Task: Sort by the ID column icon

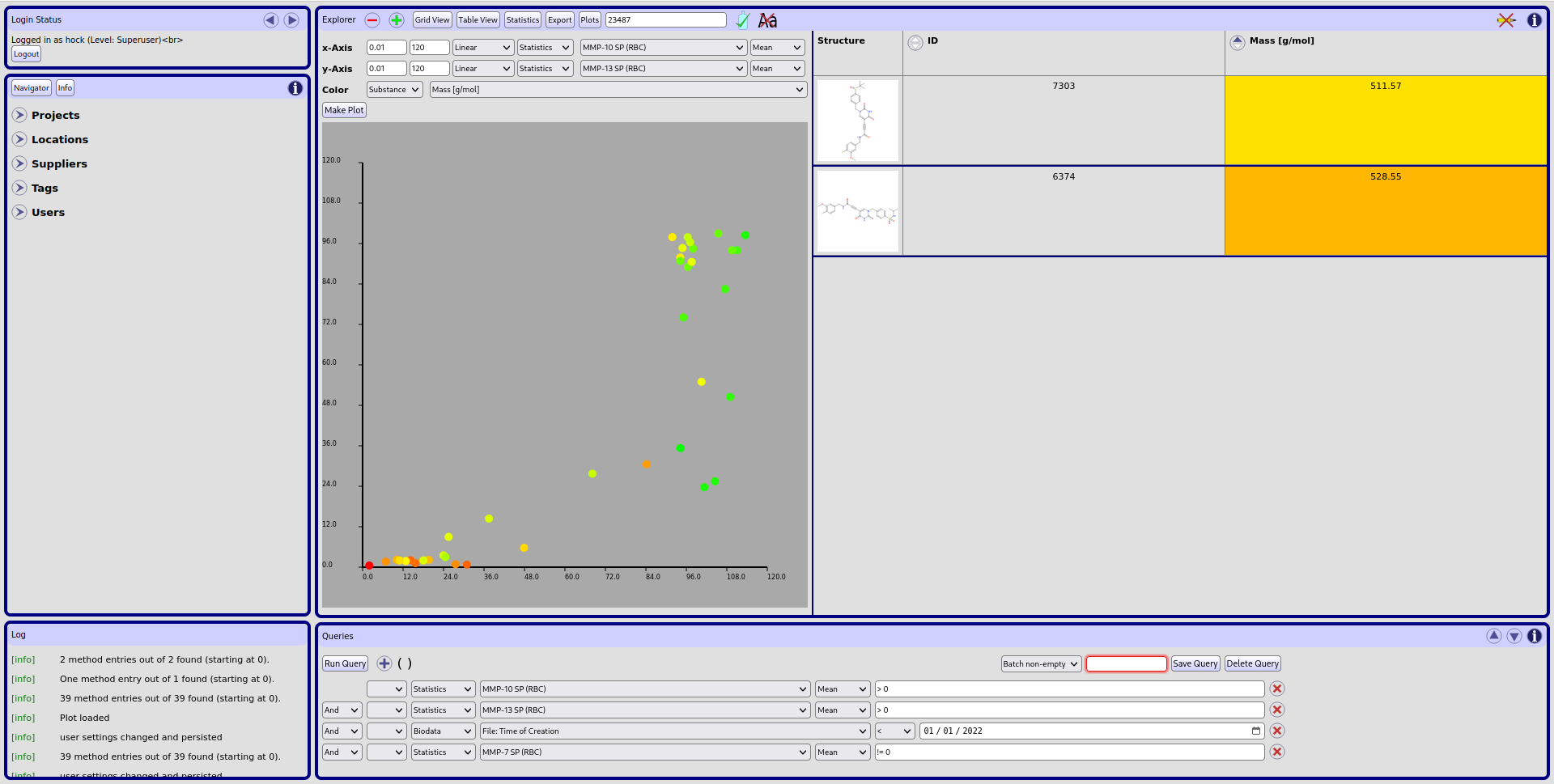Action: (915, 43)
